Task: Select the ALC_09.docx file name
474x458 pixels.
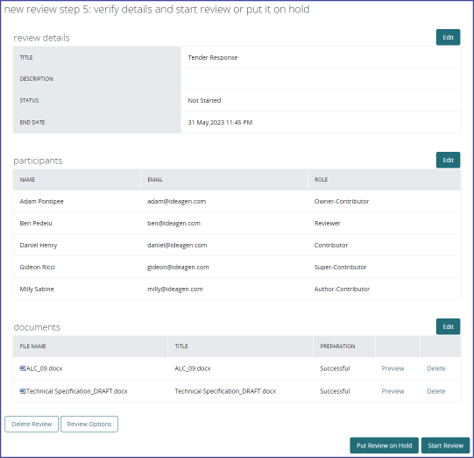Action: click(44, 368)
